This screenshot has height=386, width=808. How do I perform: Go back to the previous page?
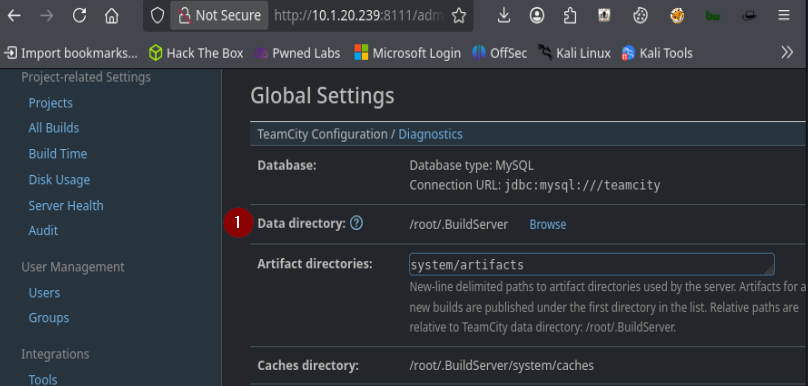(x=14, y=16)
